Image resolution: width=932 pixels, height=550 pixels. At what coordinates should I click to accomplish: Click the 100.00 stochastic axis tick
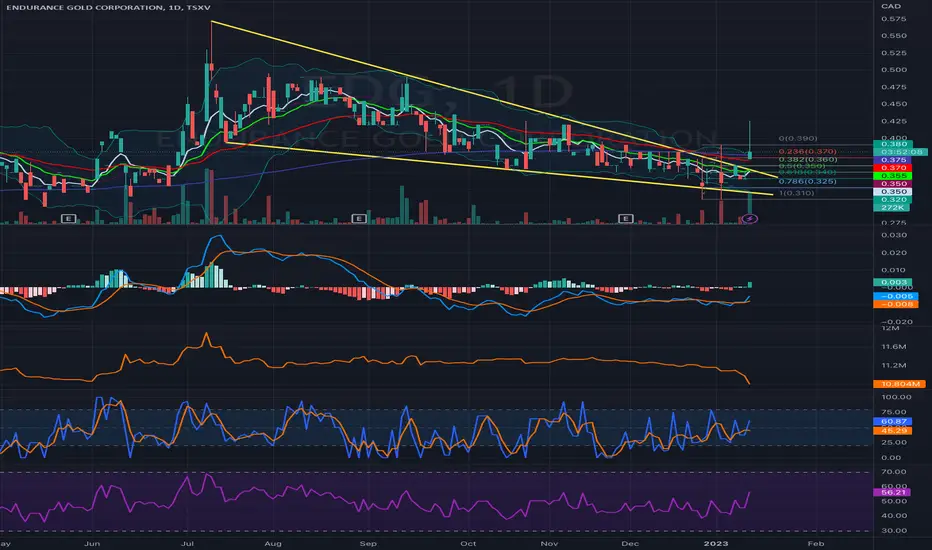tap(896, 397)
